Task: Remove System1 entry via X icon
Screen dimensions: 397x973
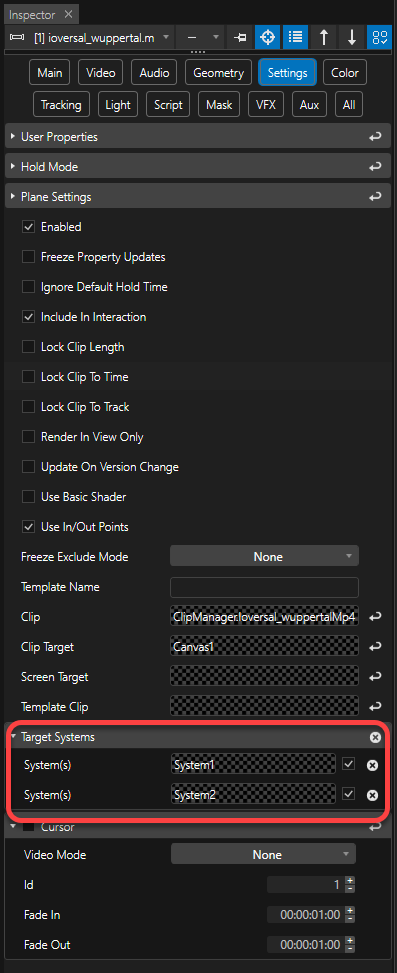Action: 372,765
